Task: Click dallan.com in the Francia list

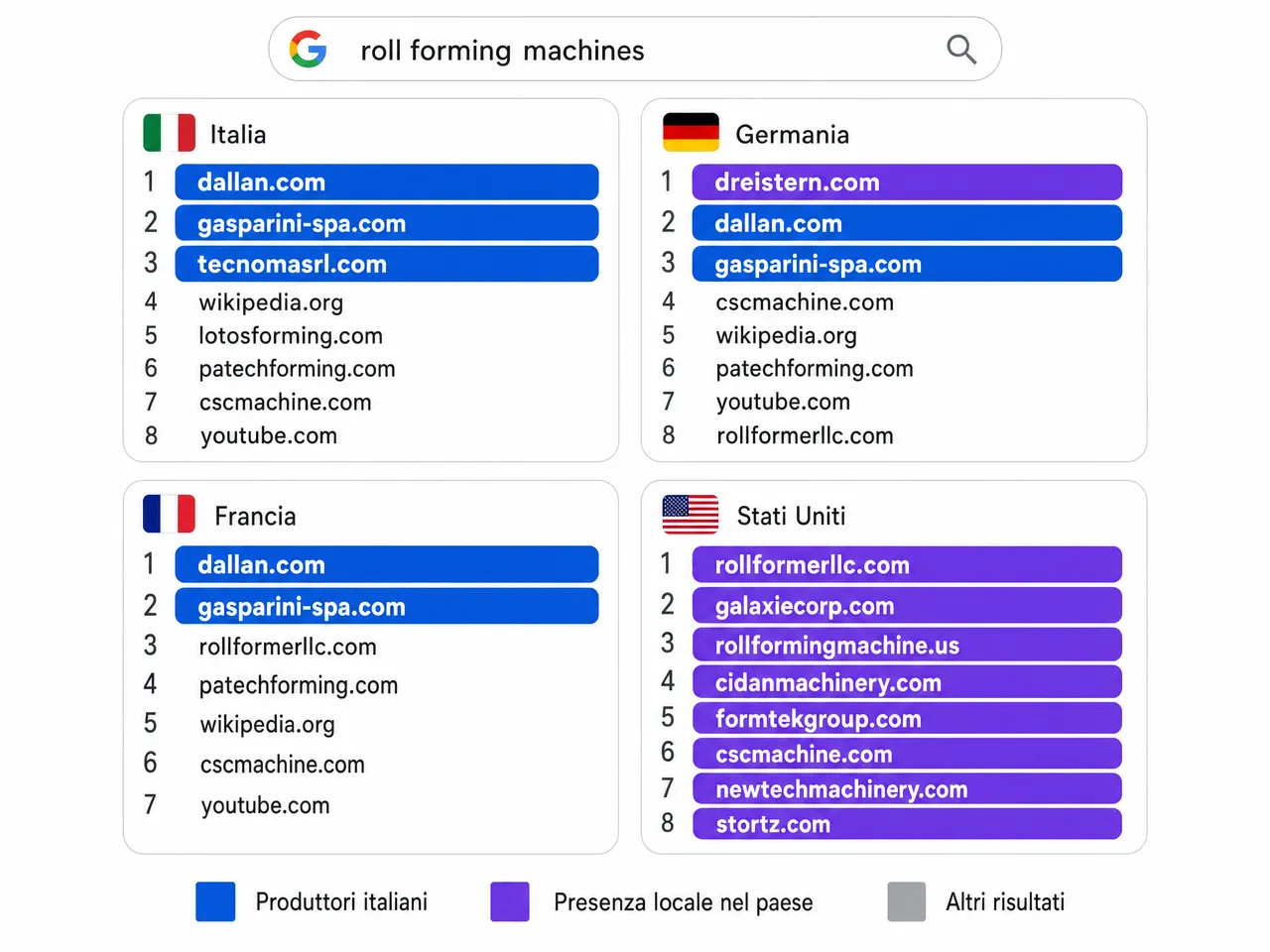Action: [x=387, y=564]
